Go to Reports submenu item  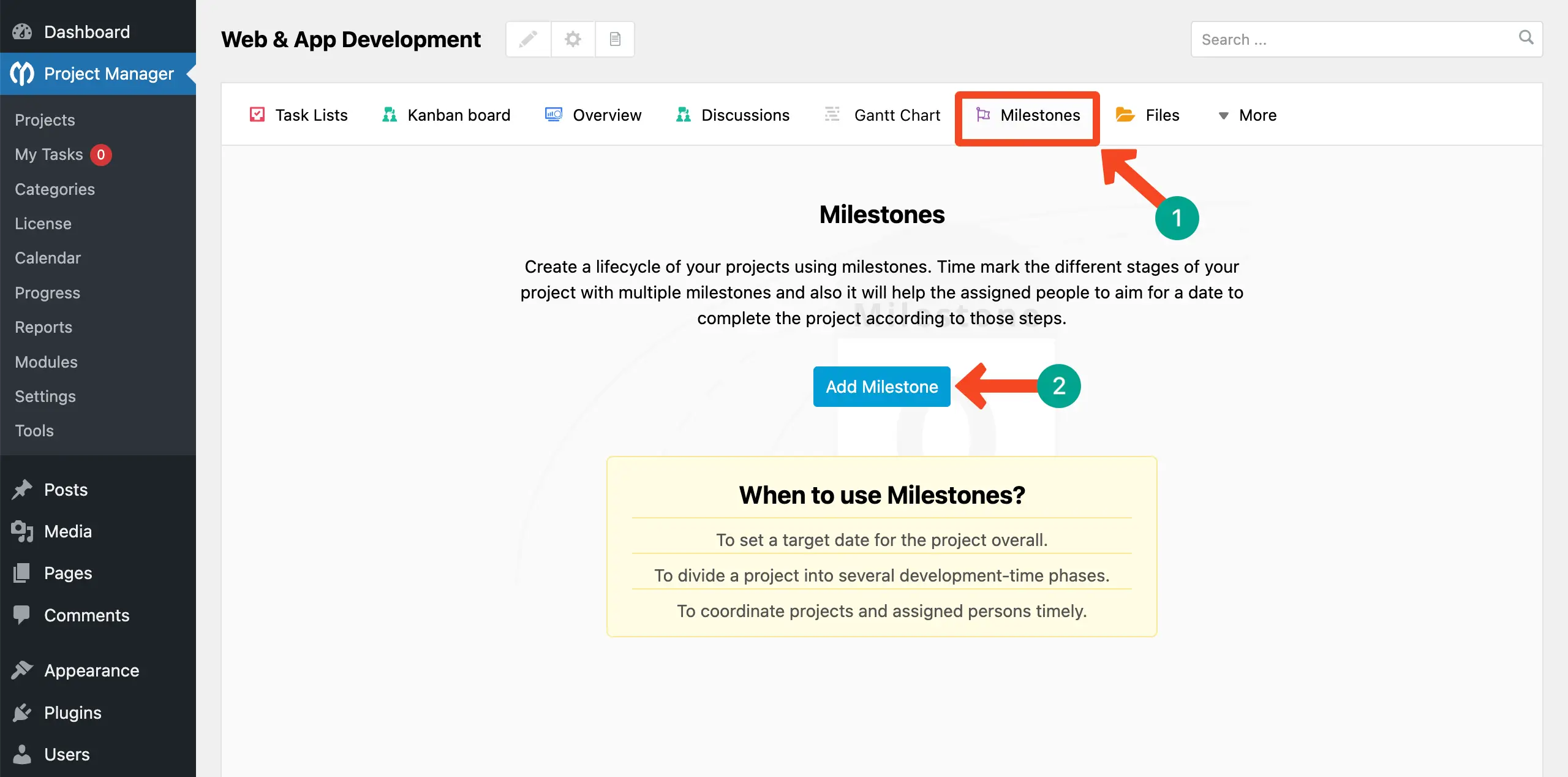tap(43, 327)
